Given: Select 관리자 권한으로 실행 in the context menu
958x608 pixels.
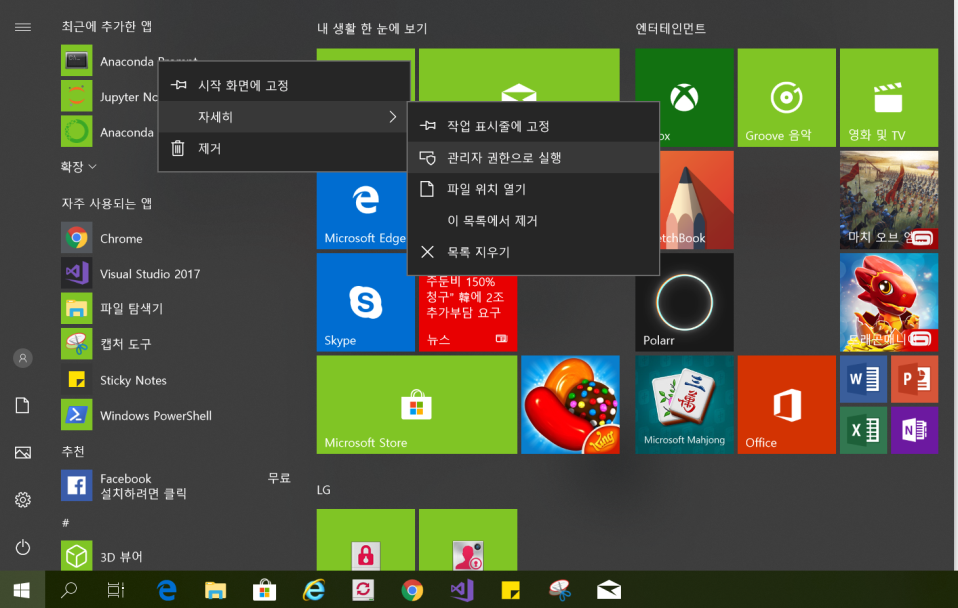Looking at the screenshot, I should click(x=533, y=158).
